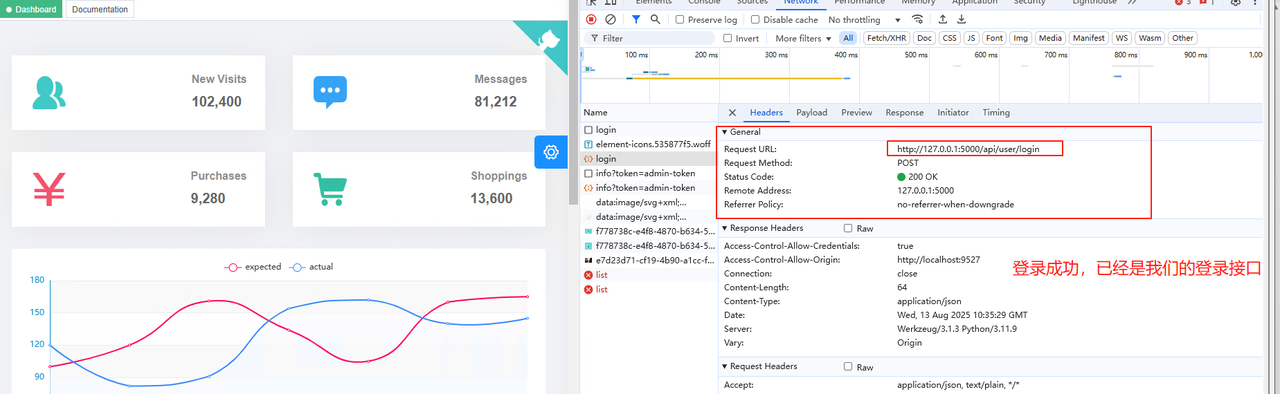Open the New Visits 102,400 card

click(138, 92)
